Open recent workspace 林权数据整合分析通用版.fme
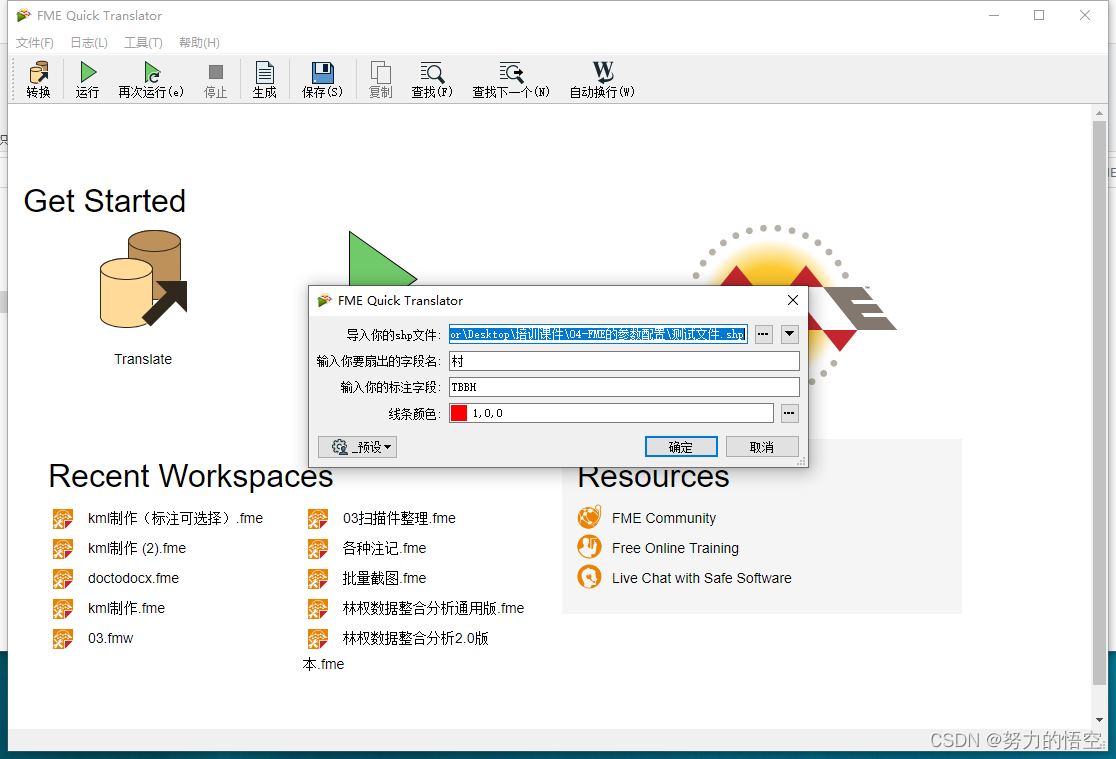The width and height of the screenshot is (1116, 759). 433,608
